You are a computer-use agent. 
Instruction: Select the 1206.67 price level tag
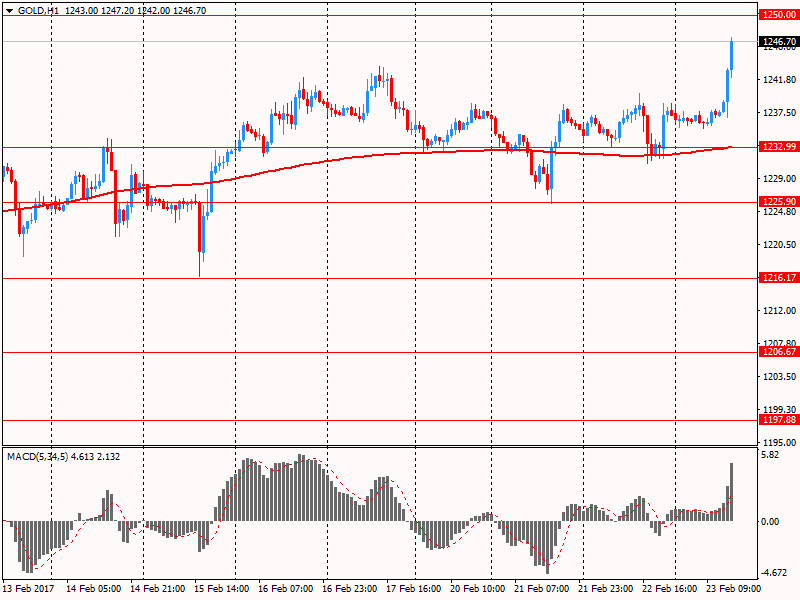tap(778, 352)
